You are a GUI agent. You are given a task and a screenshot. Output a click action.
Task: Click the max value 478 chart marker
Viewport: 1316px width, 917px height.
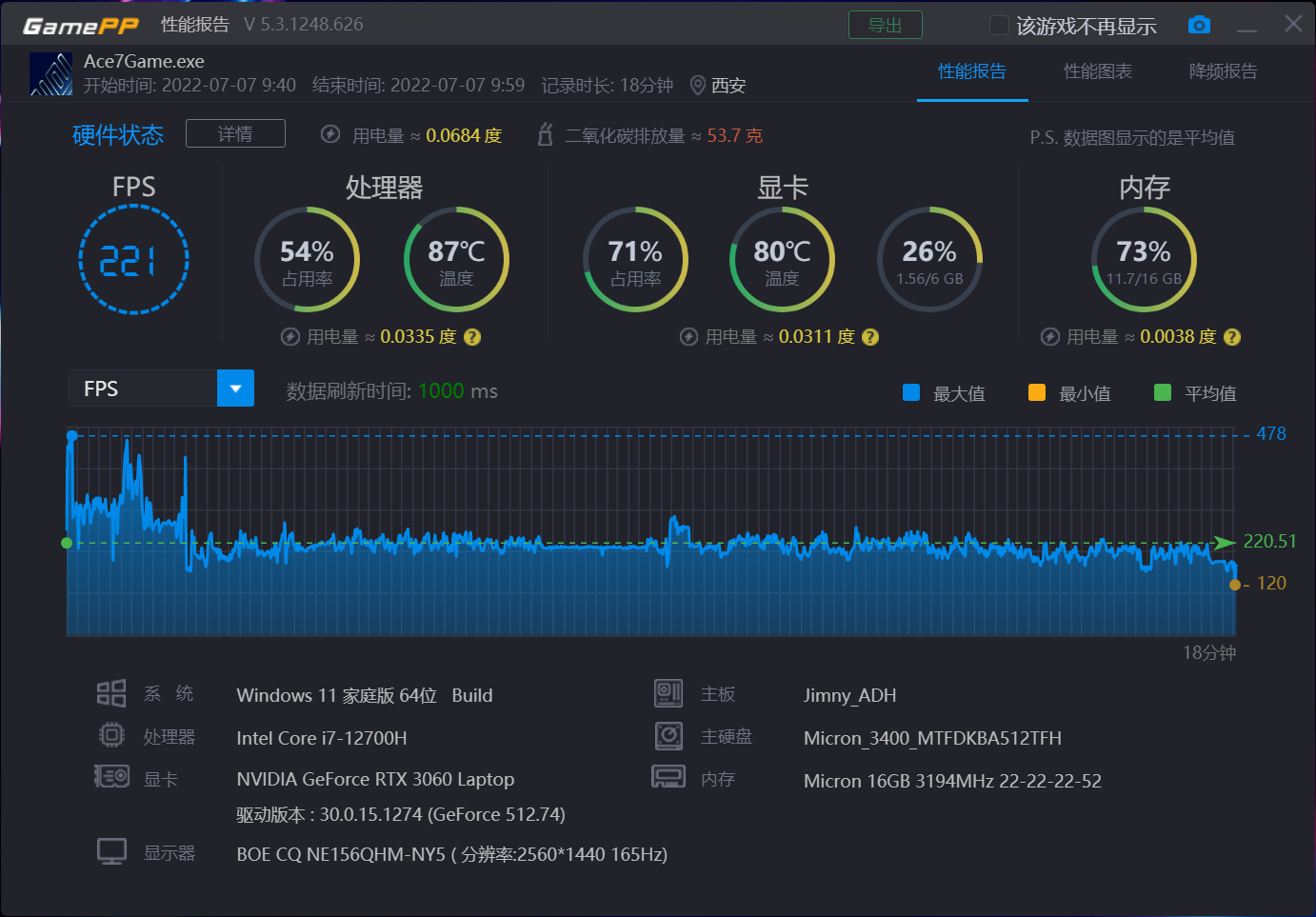(x=72, y=435)
